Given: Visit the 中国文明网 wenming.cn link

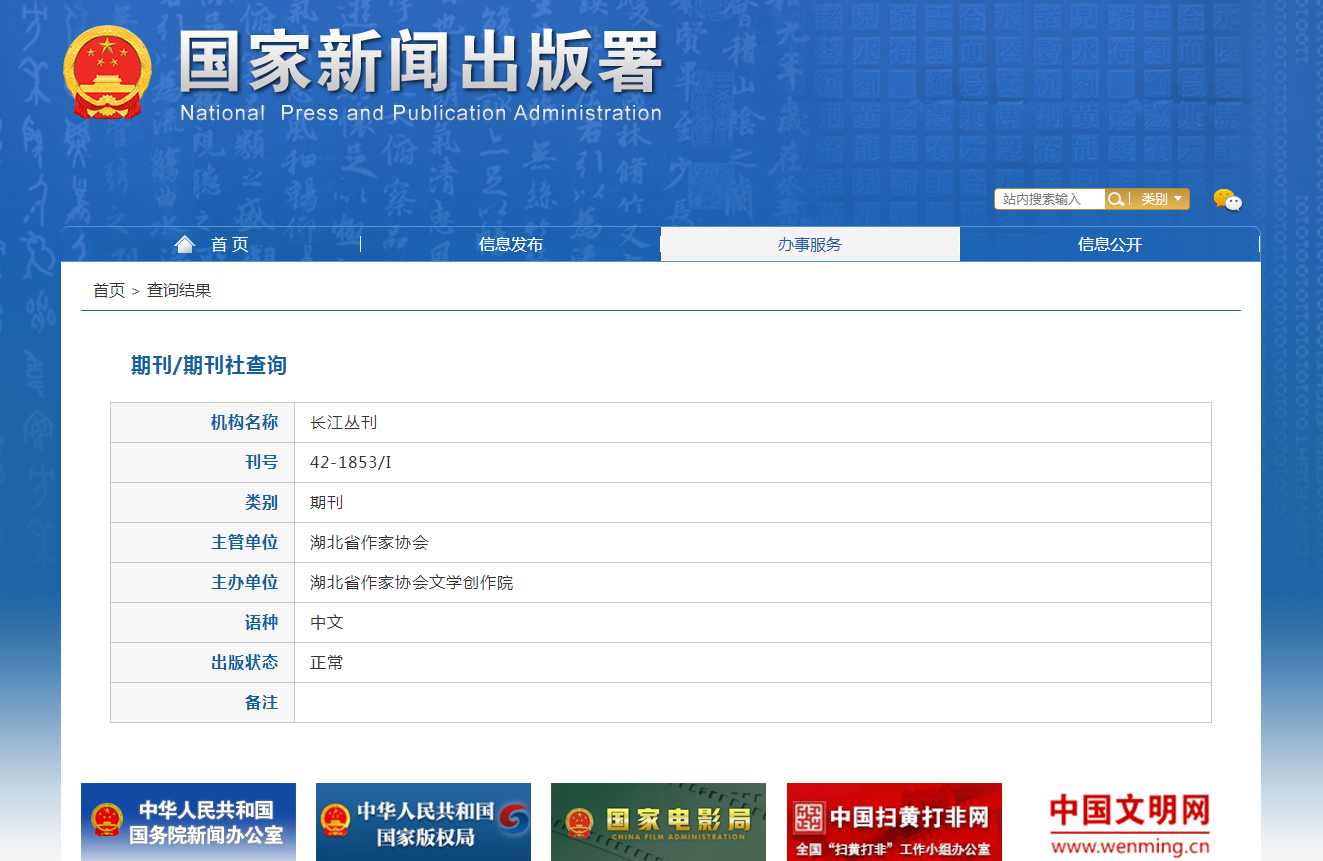Looking at the screenshot, I should click(1129, 822).
